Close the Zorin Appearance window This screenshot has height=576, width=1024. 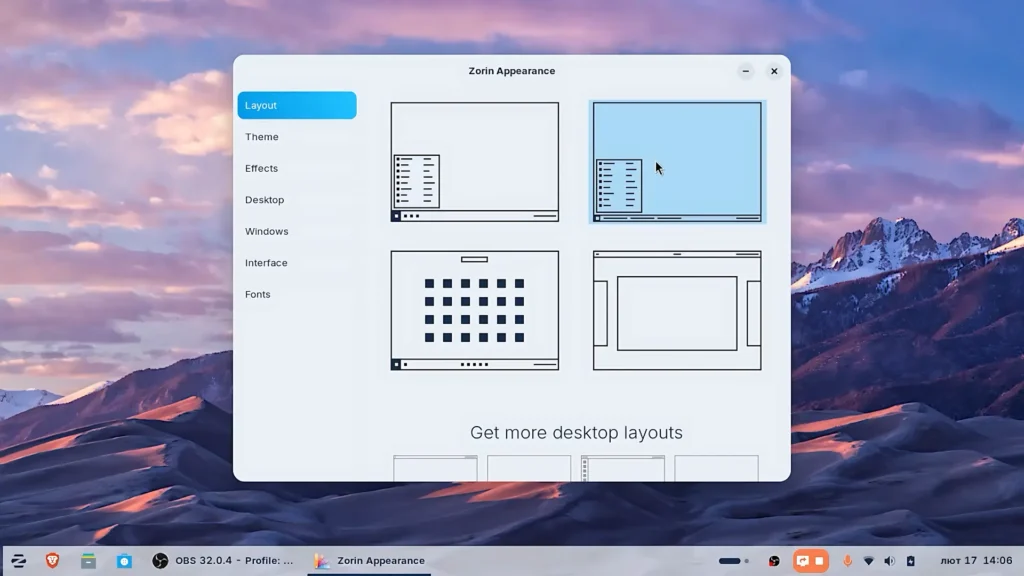coord(774,71)
